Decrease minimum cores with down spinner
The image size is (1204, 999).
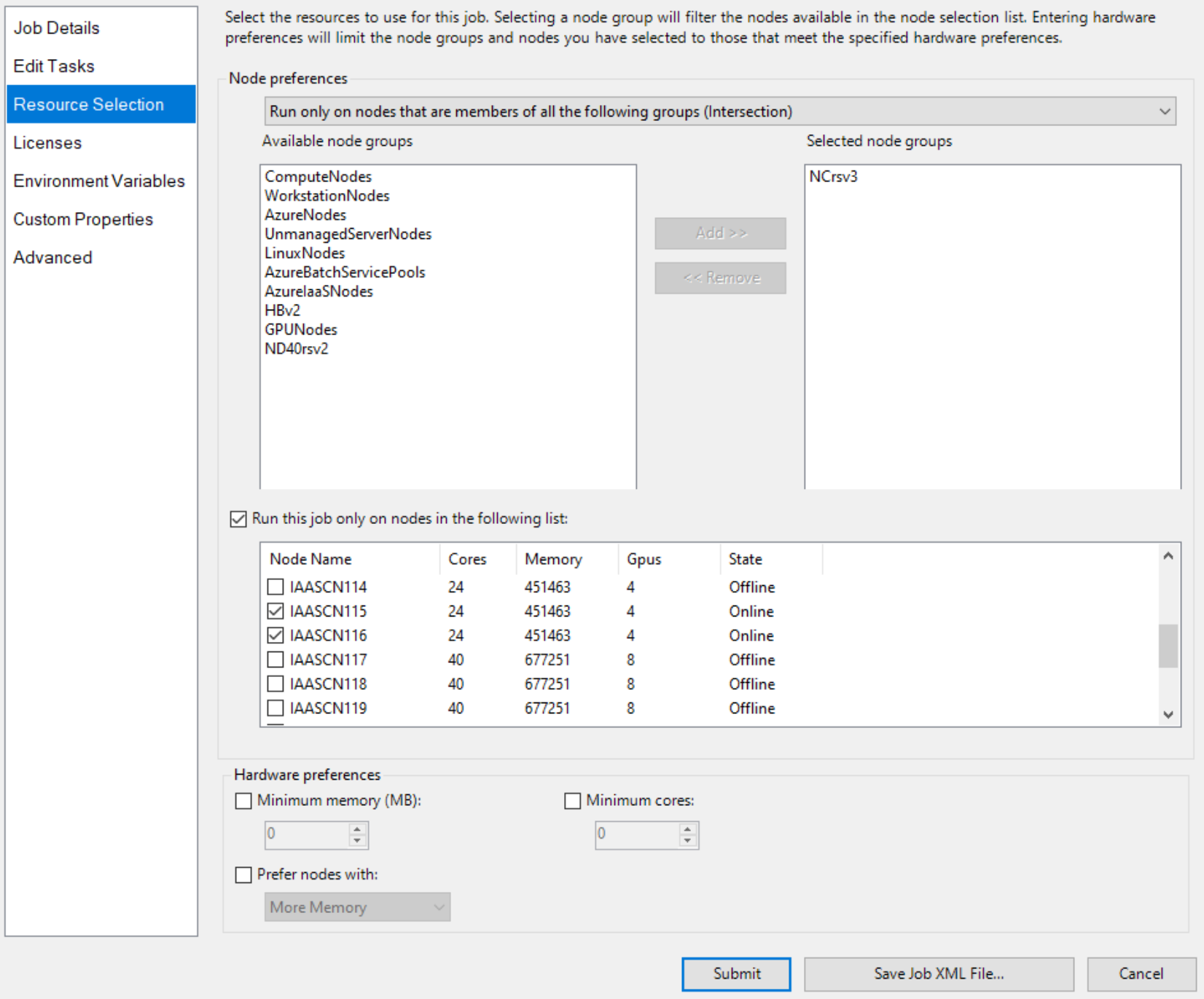(x=687, y=841)
